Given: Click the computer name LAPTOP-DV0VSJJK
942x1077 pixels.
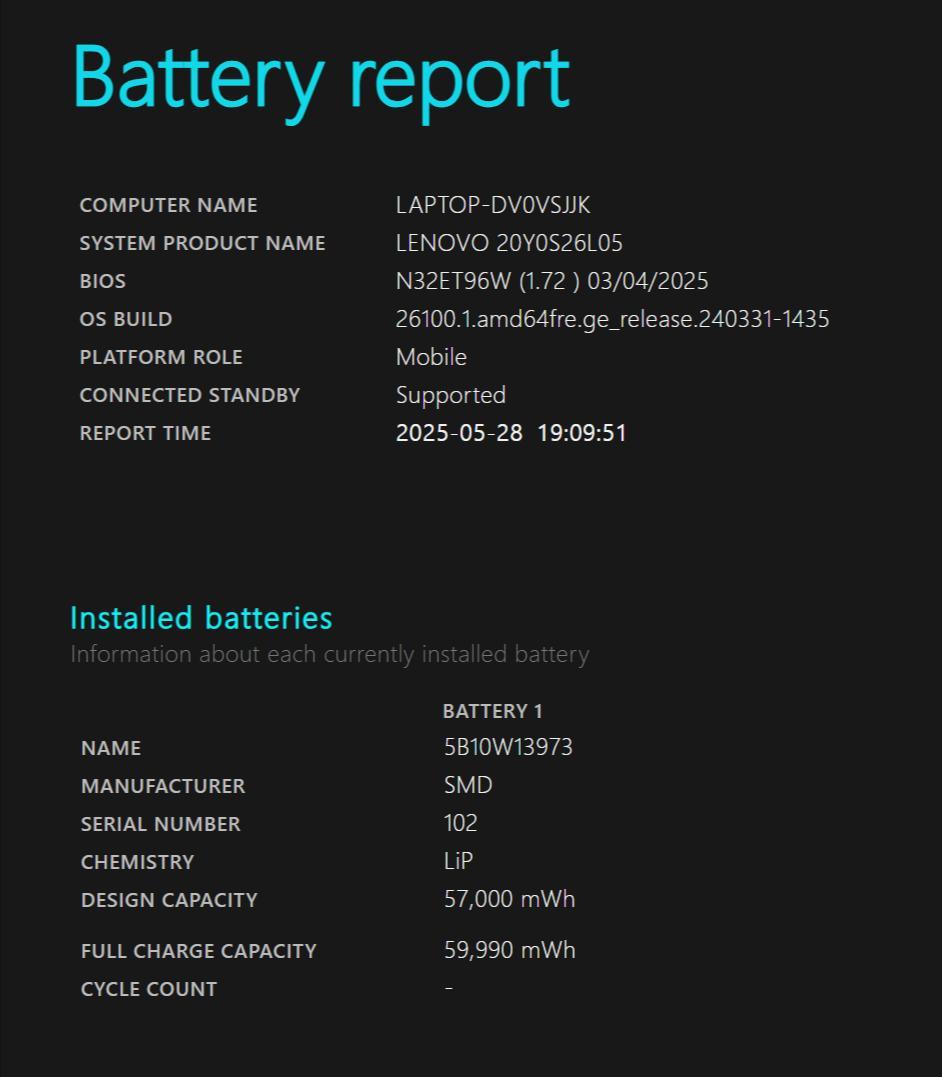Looking at the screenshot, I should point(493,205).
